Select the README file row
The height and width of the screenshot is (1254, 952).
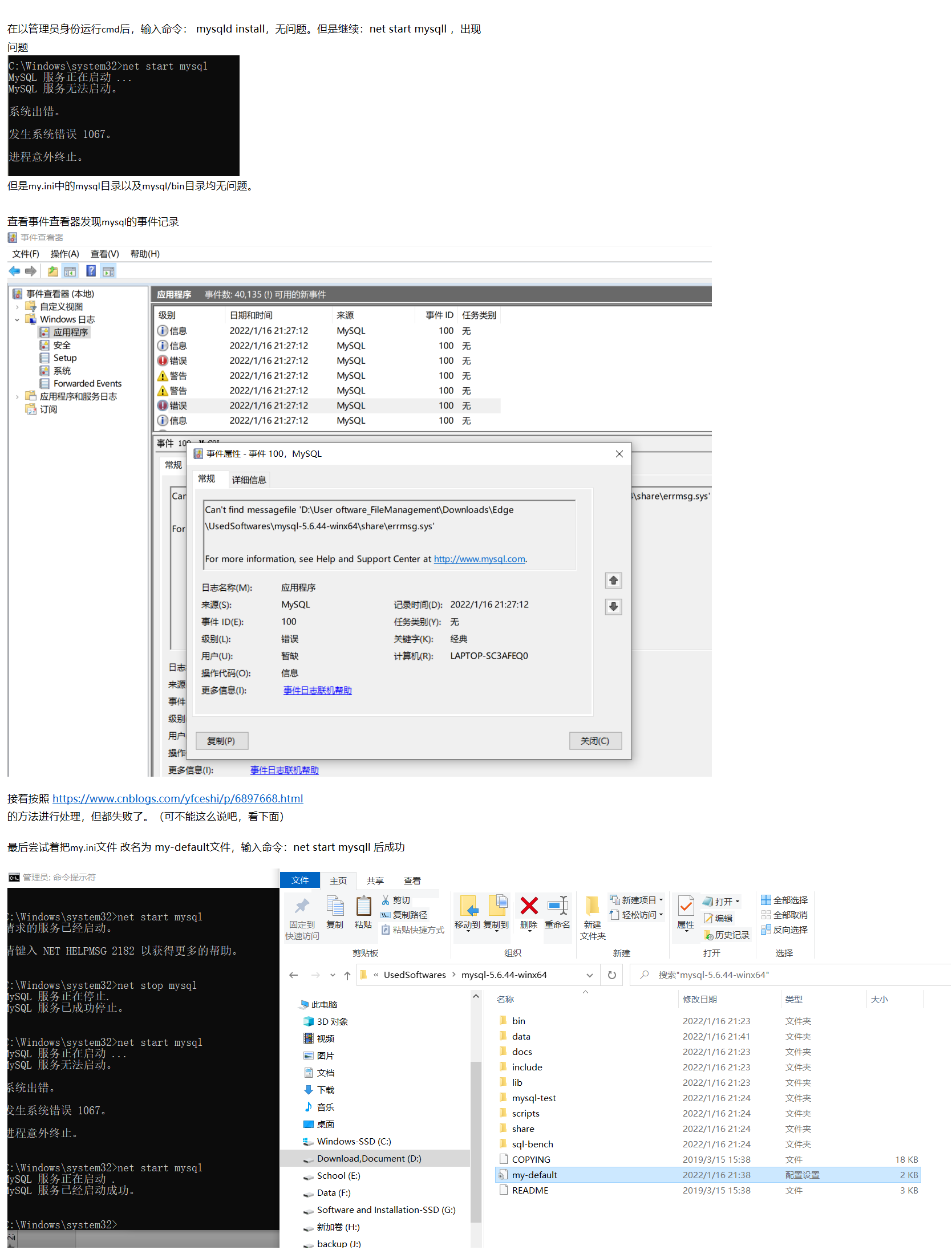(708, 1191)
